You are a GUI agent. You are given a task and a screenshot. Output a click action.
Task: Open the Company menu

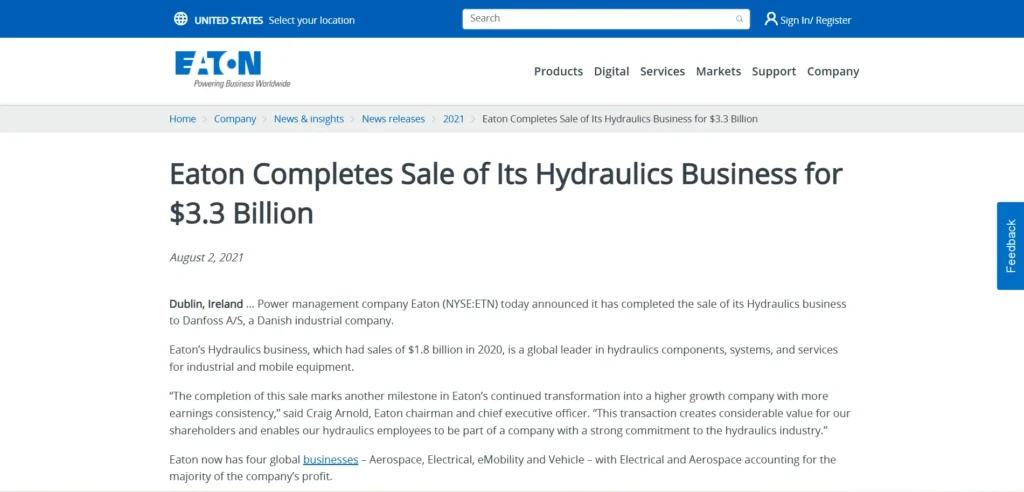(833, 71)
